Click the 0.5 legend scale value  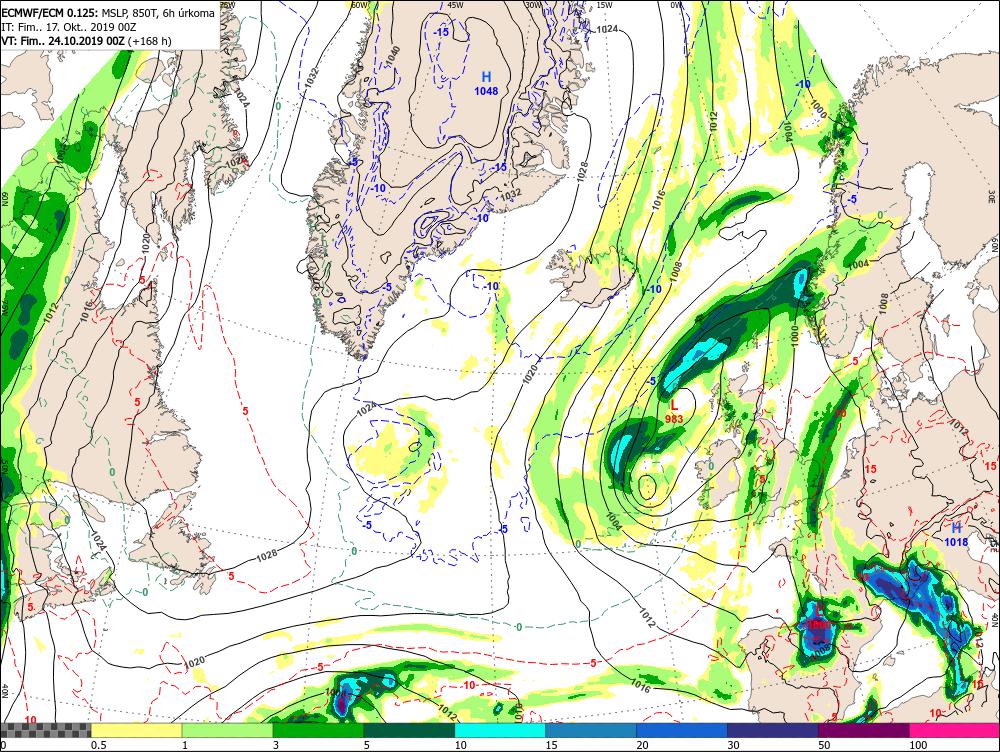pyautogui.click(x=98, y=745)
